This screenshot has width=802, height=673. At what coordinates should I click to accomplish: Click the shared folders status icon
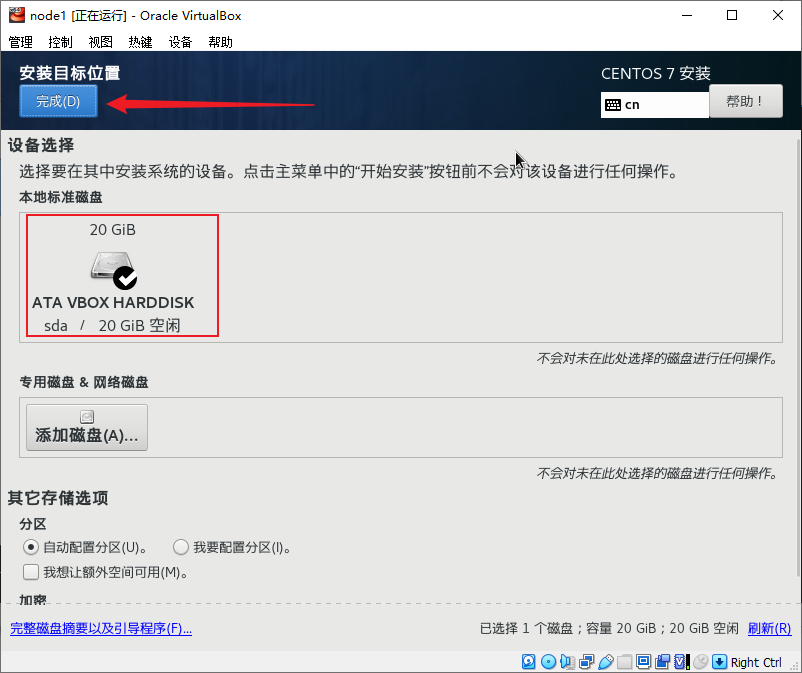coord(625,662)
